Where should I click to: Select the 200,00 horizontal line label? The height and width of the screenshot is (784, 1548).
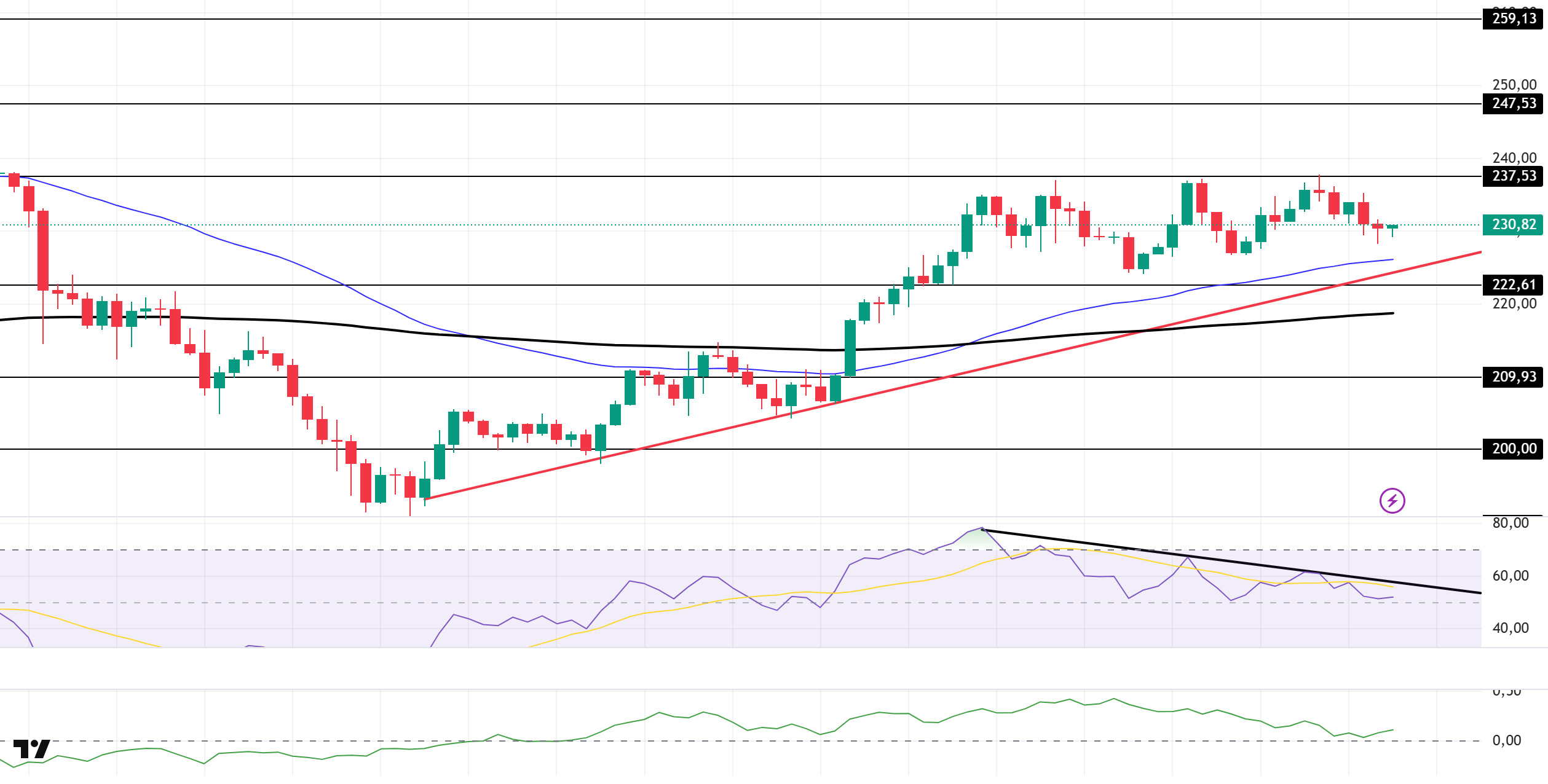[x=1514, y=449]
